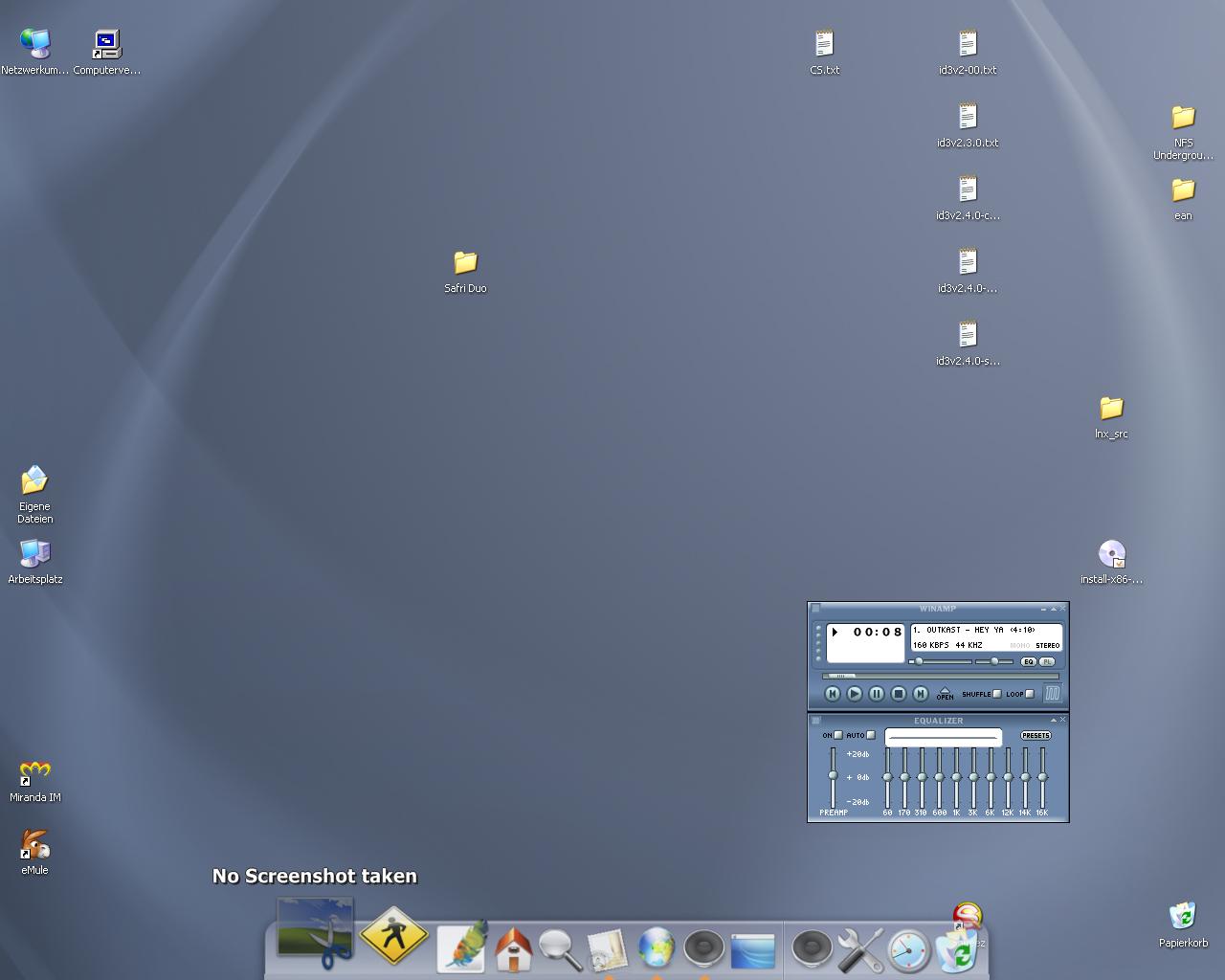The image size is (1225, 980).
Task: Select the NFS Underground folder
Action: click(x=1184, y=132)
